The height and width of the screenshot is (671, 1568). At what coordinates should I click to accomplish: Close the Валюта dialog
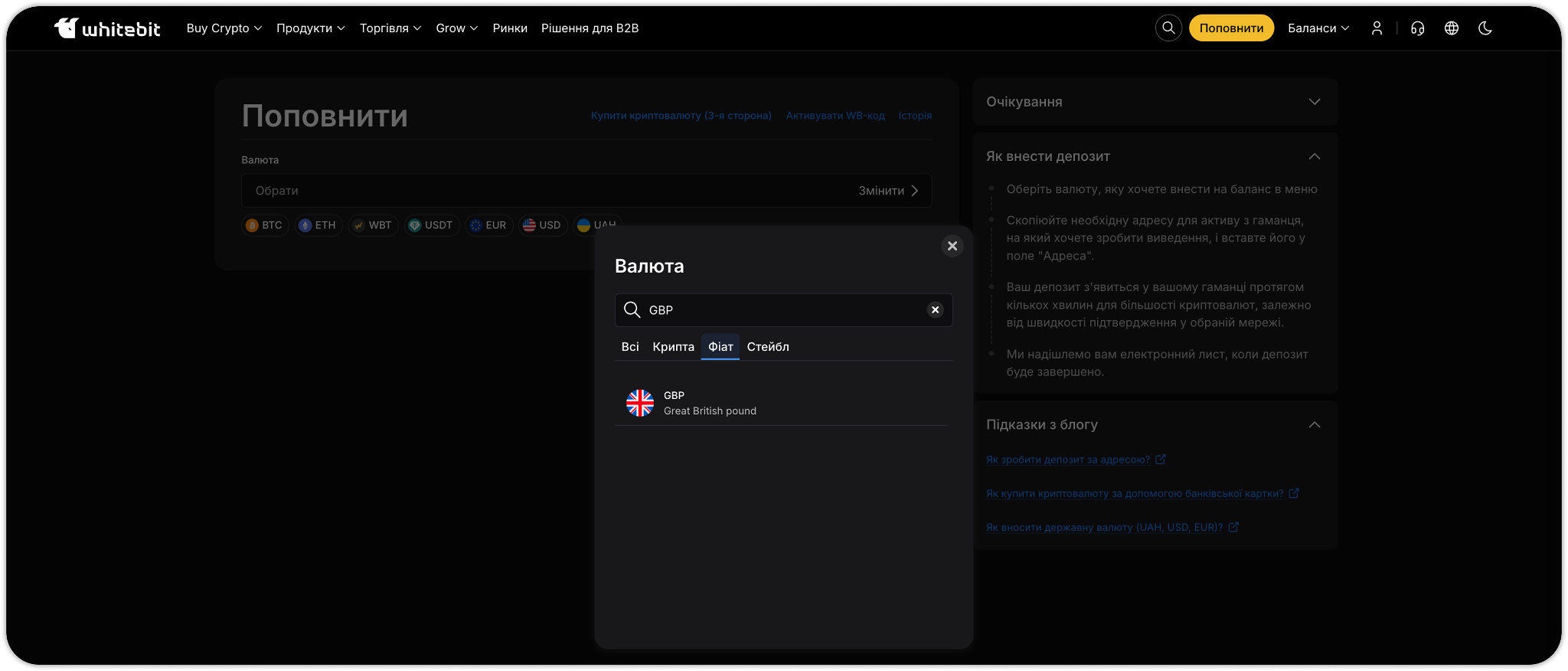(x=952, y=246)
